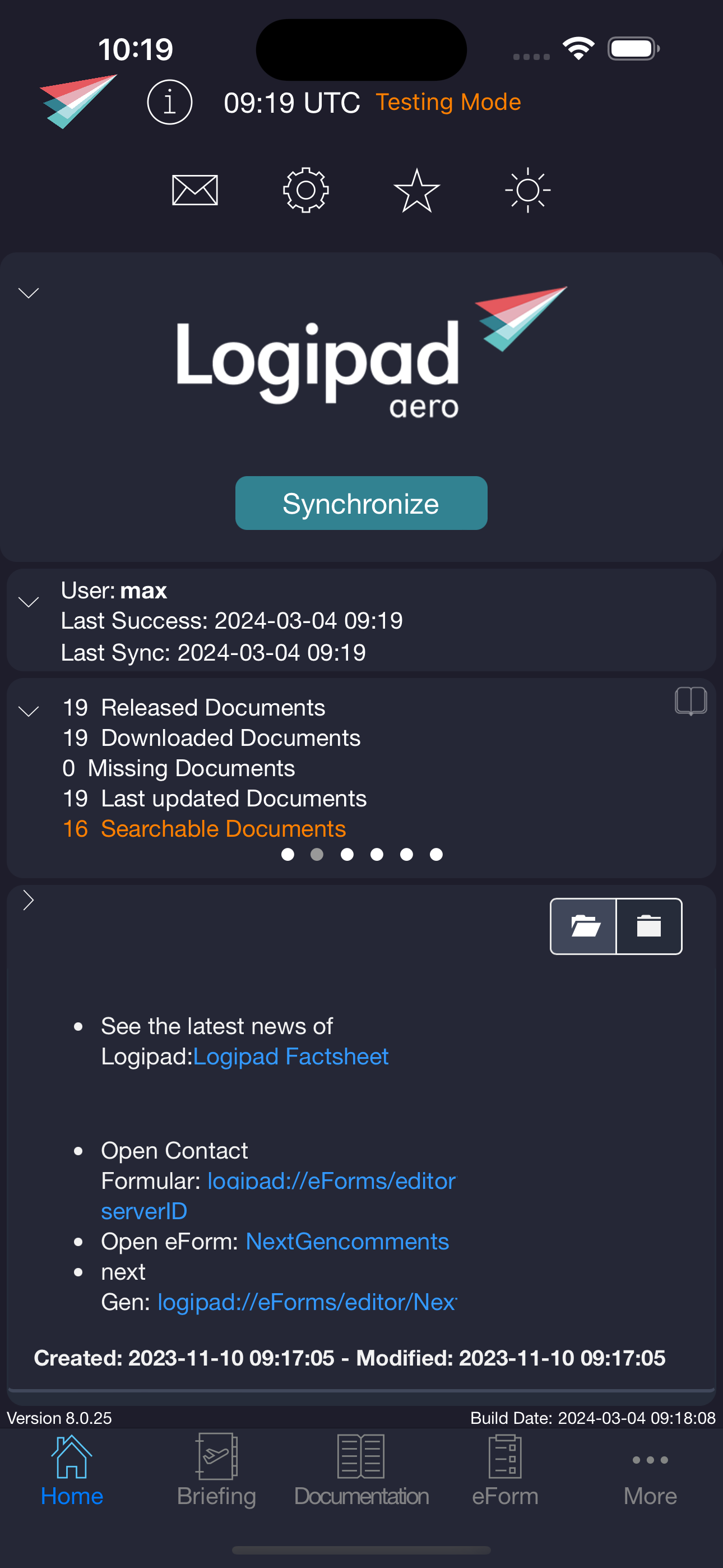Select the second page indicator dot
The image size is (723, 1568).
(x=317, y=855)
